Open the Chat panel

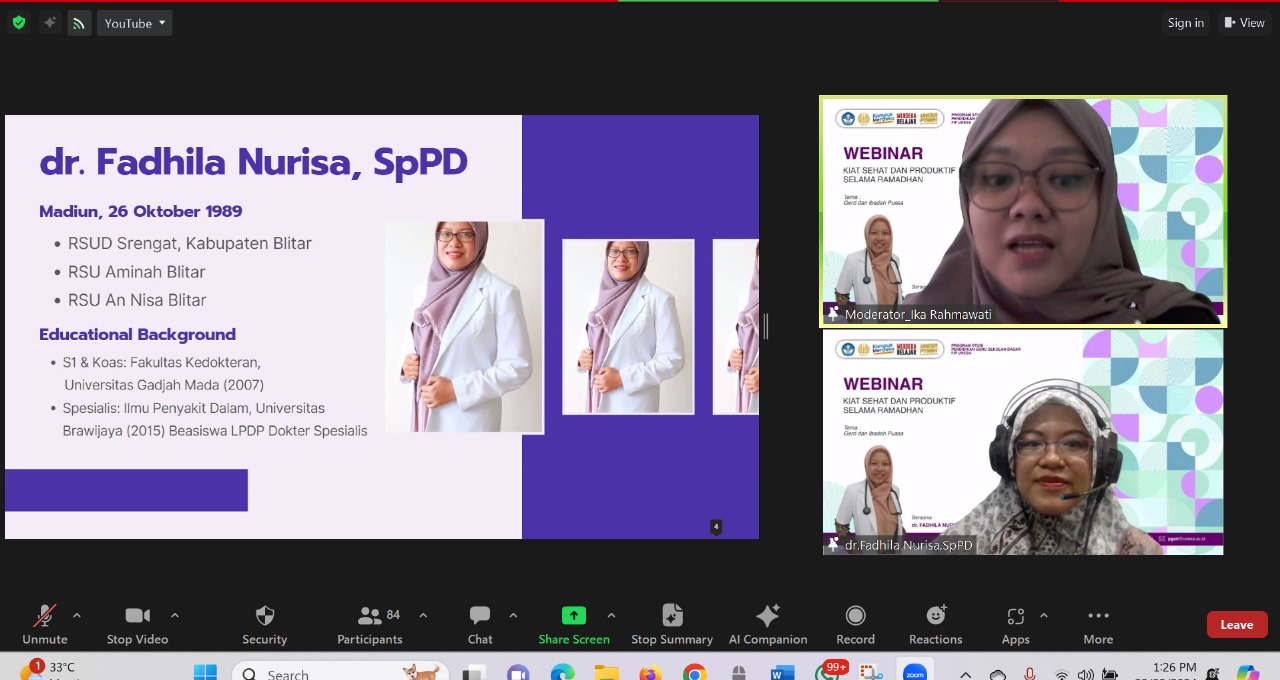pos(480,626)
